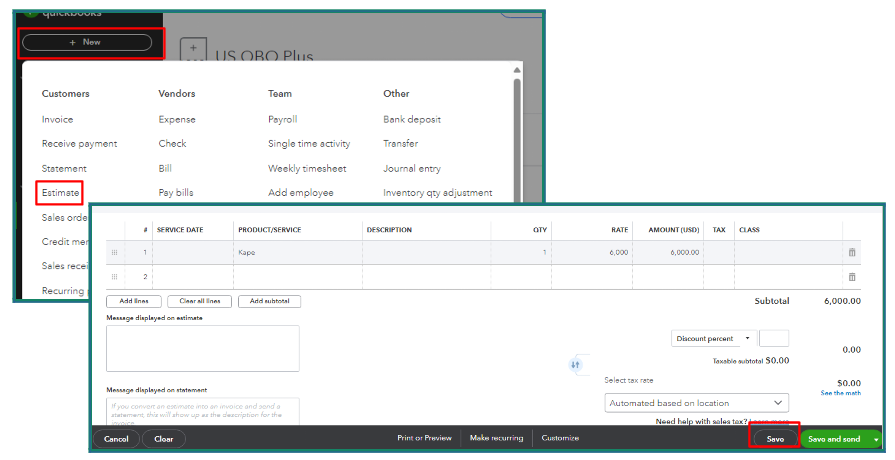Click the rate cell showing 6,000
895x460 pixels.
pyautogui.click(x=592, y=252)
